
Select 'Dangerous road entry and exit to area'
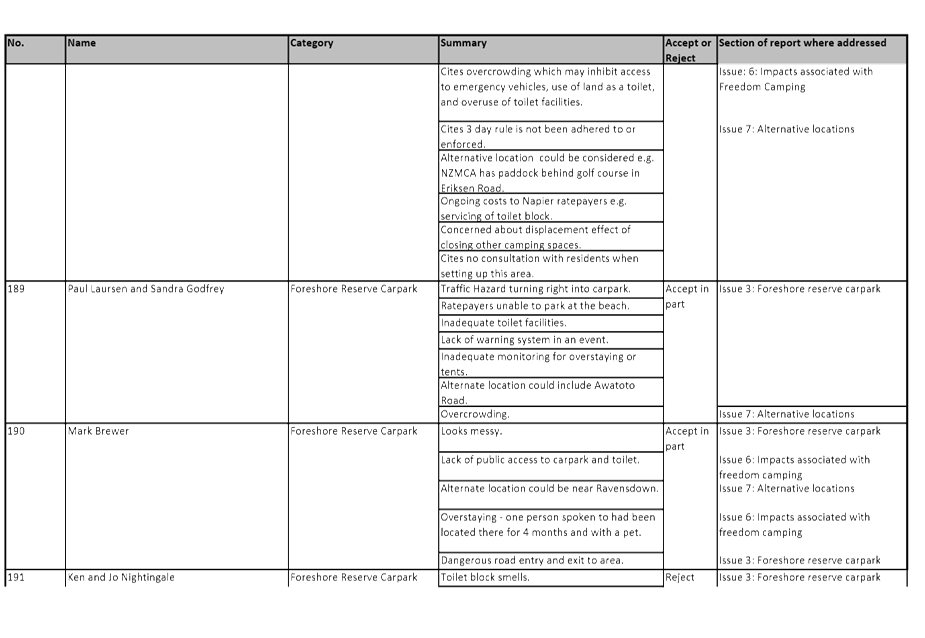pos(551,561)
